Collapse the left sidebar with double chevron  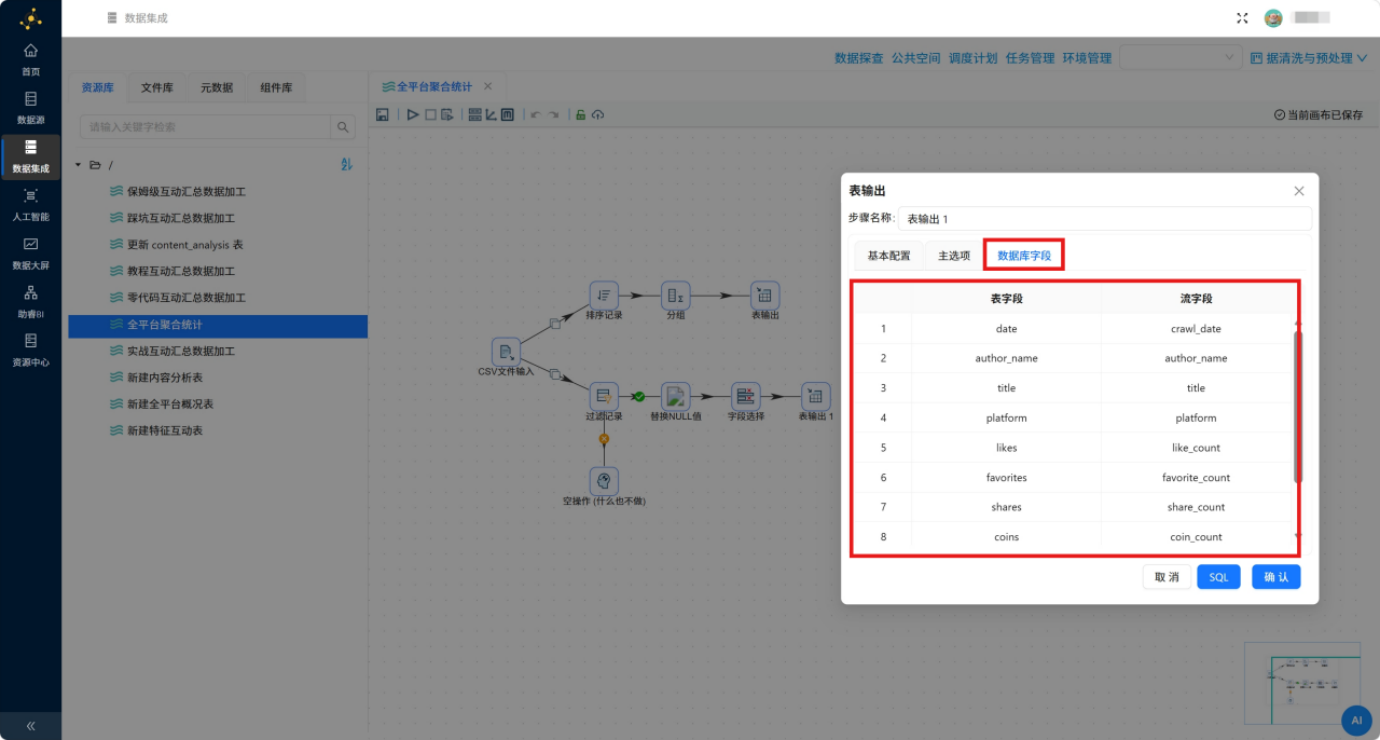(x=31, y=726)
